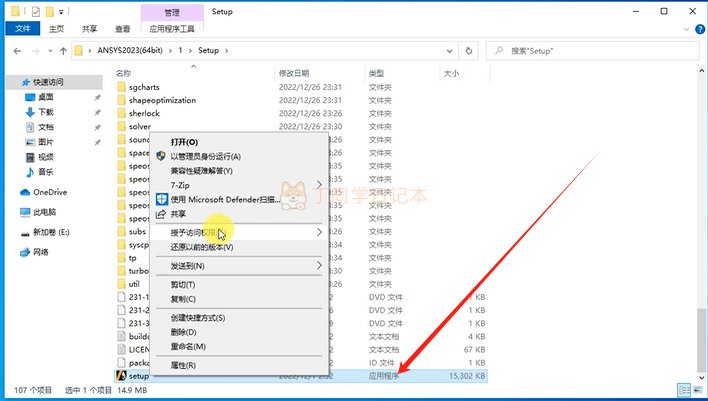Open recent locations dropdown arrow

[x=50, y=51]
